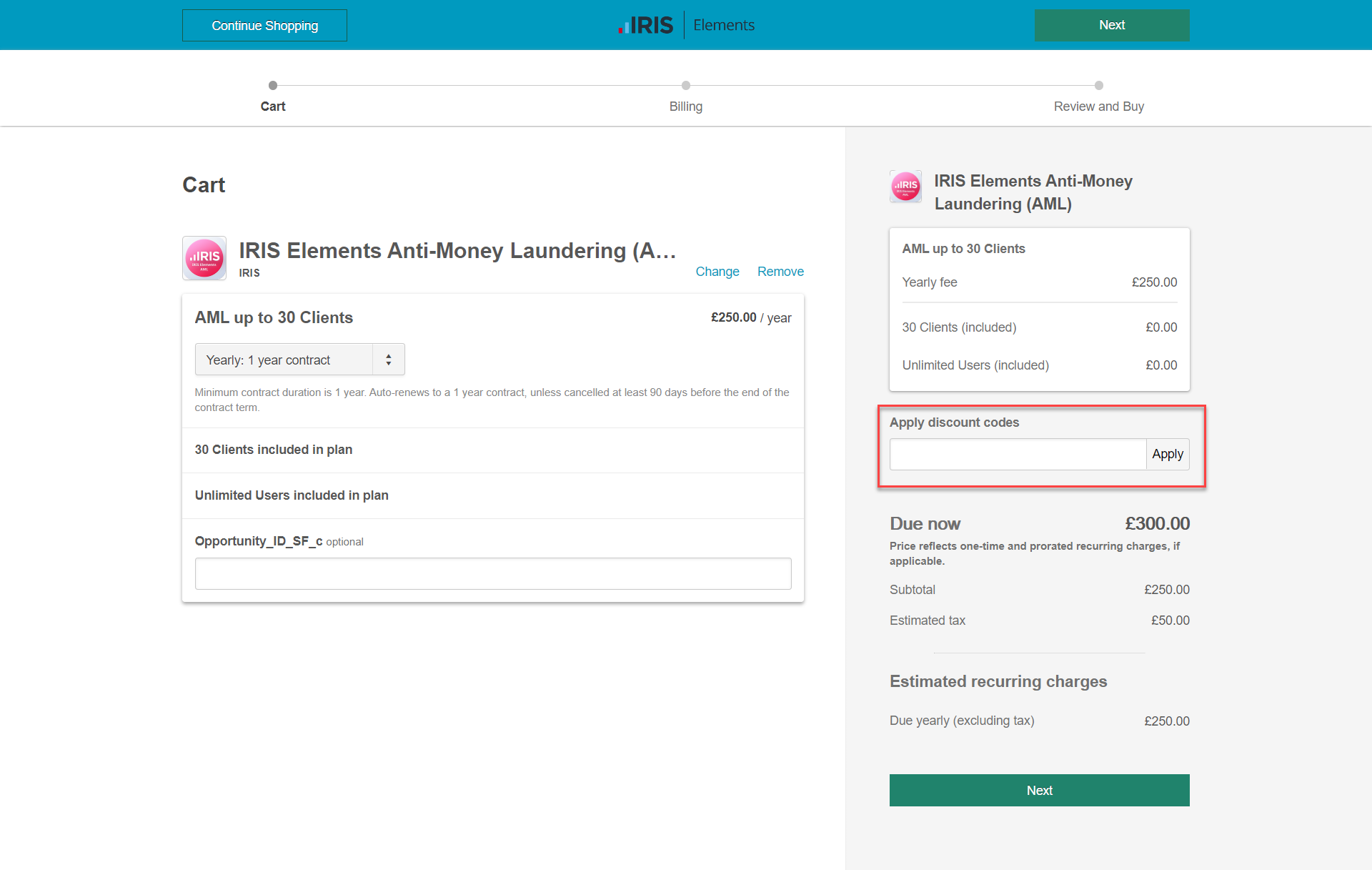Click the Continue Shopping button

[264, 25]
